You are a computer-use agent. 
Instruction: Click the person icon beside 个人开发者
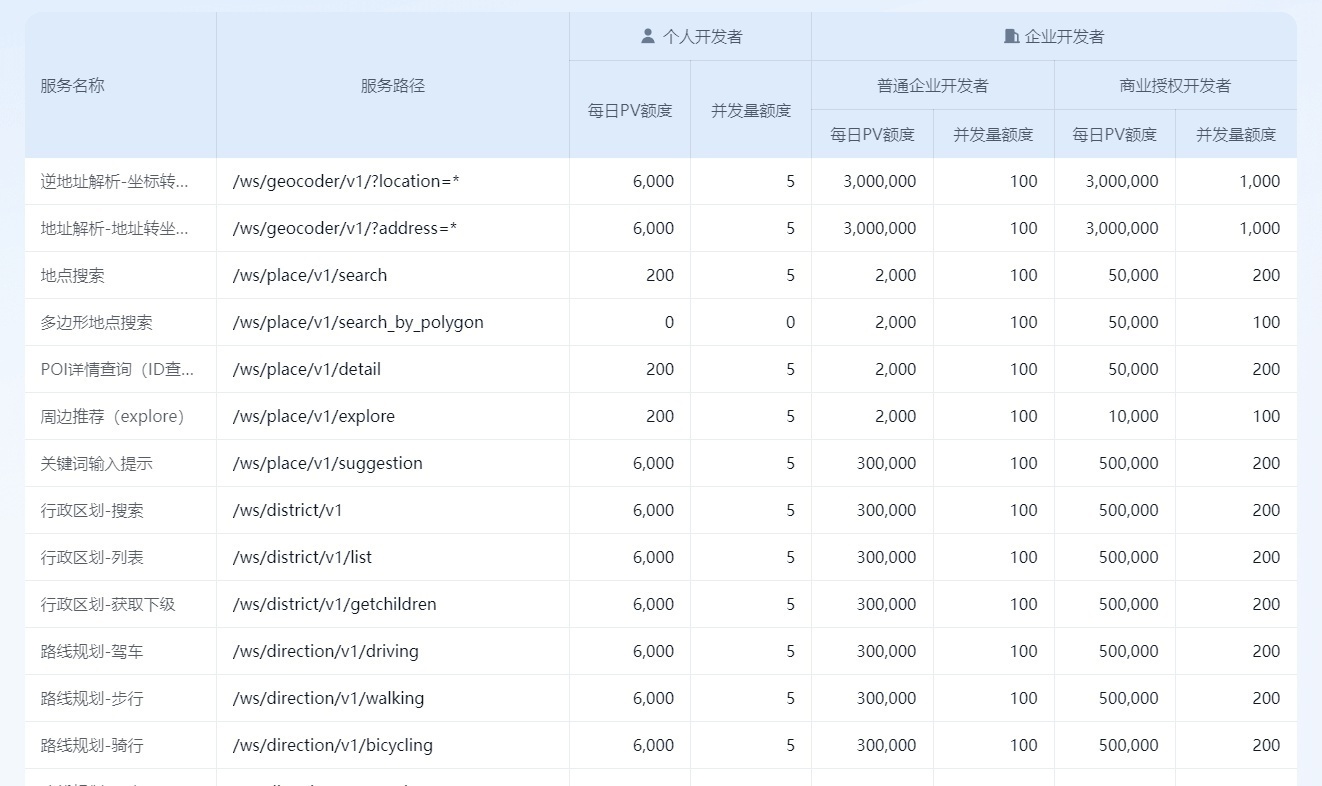(x=648, y=36)
